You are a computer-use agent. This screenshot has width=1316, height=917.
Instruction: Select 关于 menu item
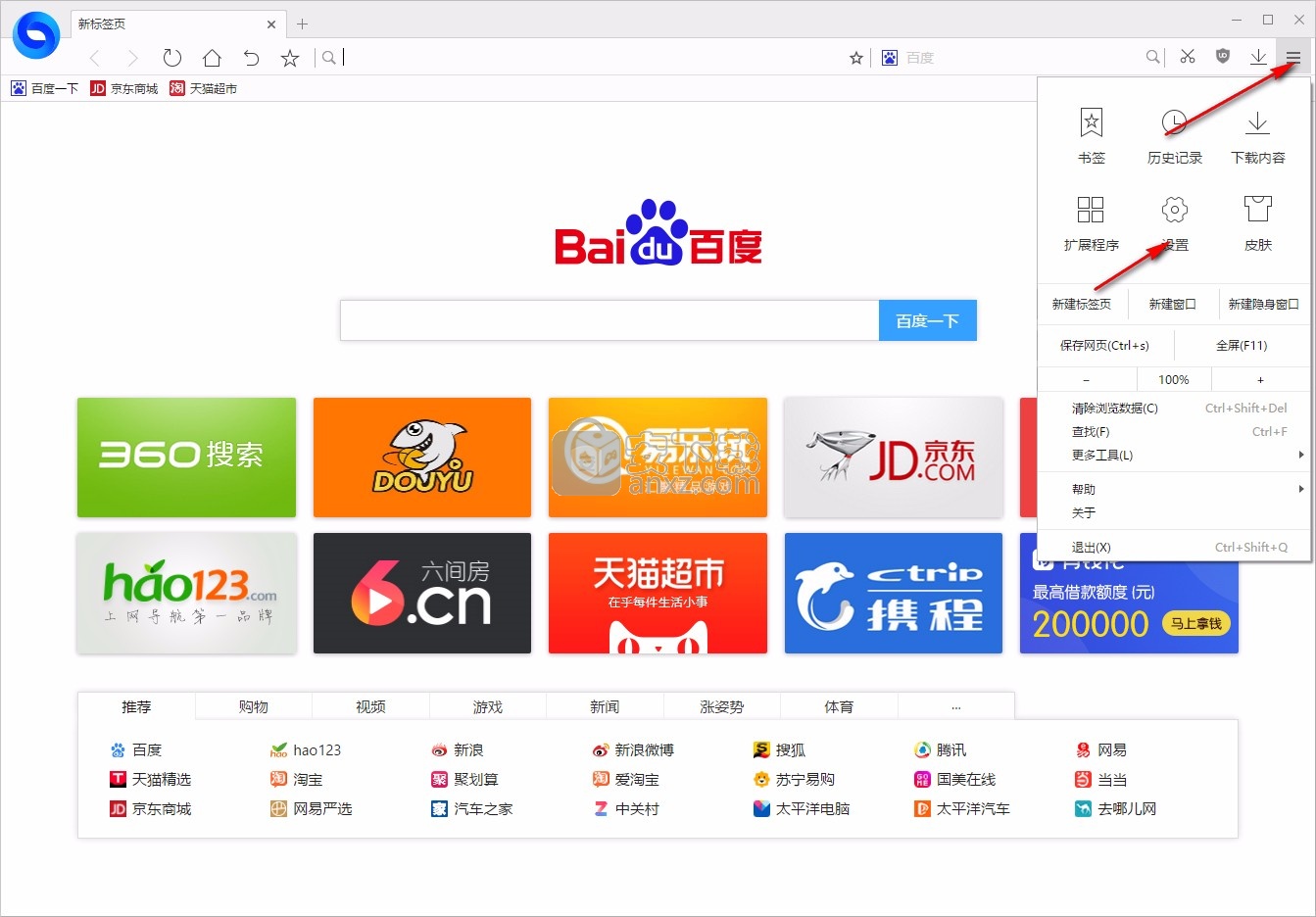coord(1174,512)
